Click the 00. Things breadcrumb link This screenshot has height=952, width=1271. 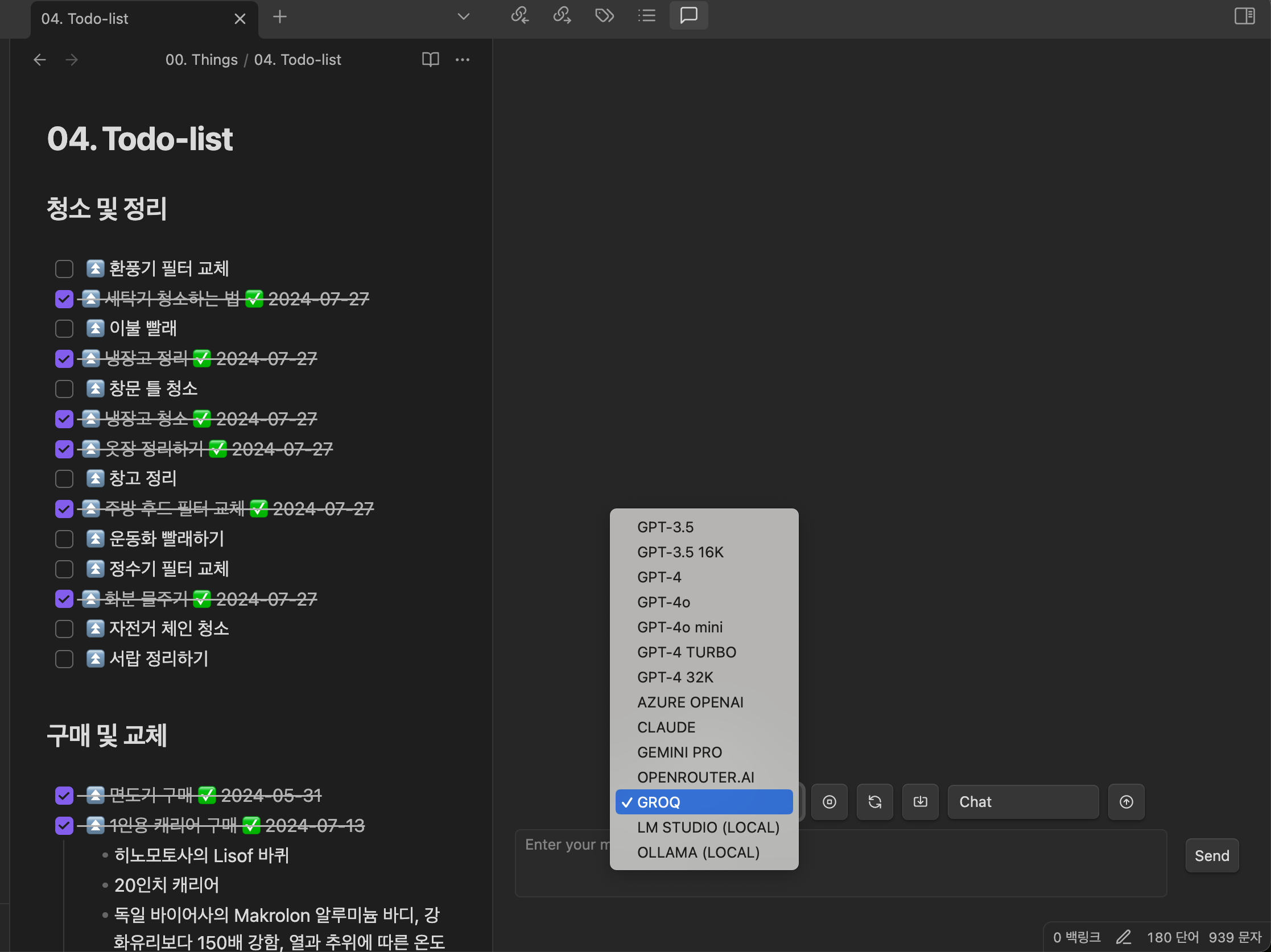[x=201, y=60]
